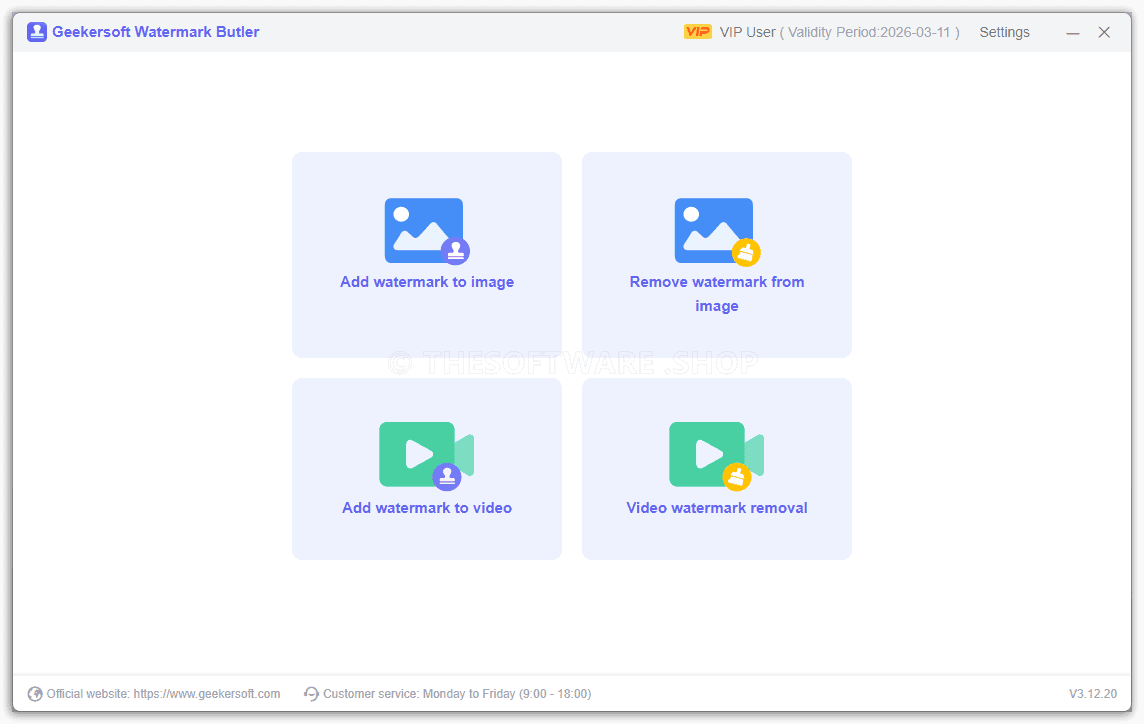This screenshot has width=1144, height=724.
Task: Close the Watermark Butler window
Action: [1104, 32]
